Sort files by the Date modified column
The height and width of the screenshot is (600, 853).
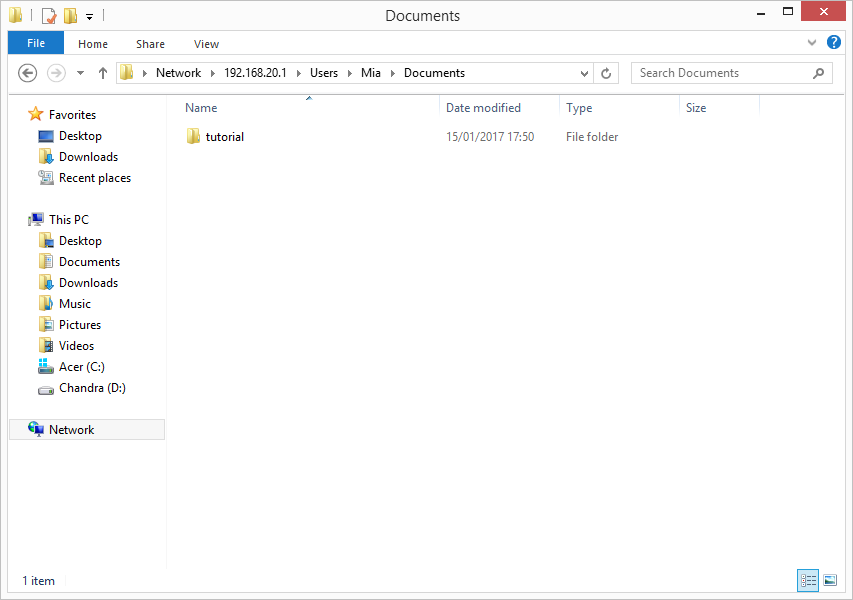[x=483, y=108]
